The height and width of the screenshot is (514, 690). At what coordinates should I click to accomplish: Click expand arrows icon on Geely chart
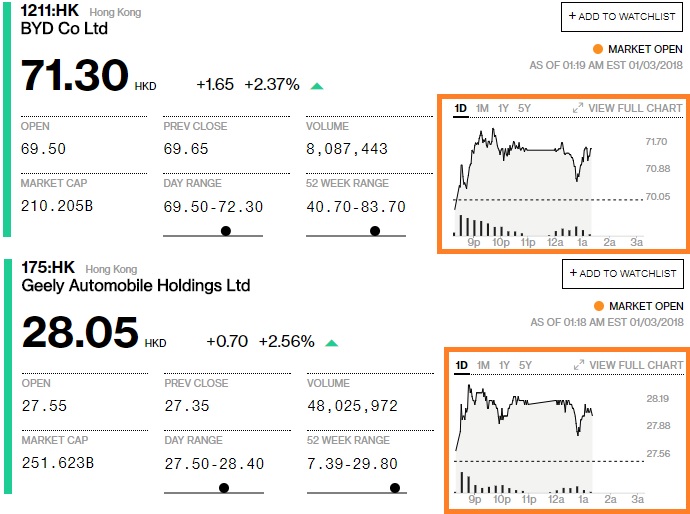(x=578, y=365)
